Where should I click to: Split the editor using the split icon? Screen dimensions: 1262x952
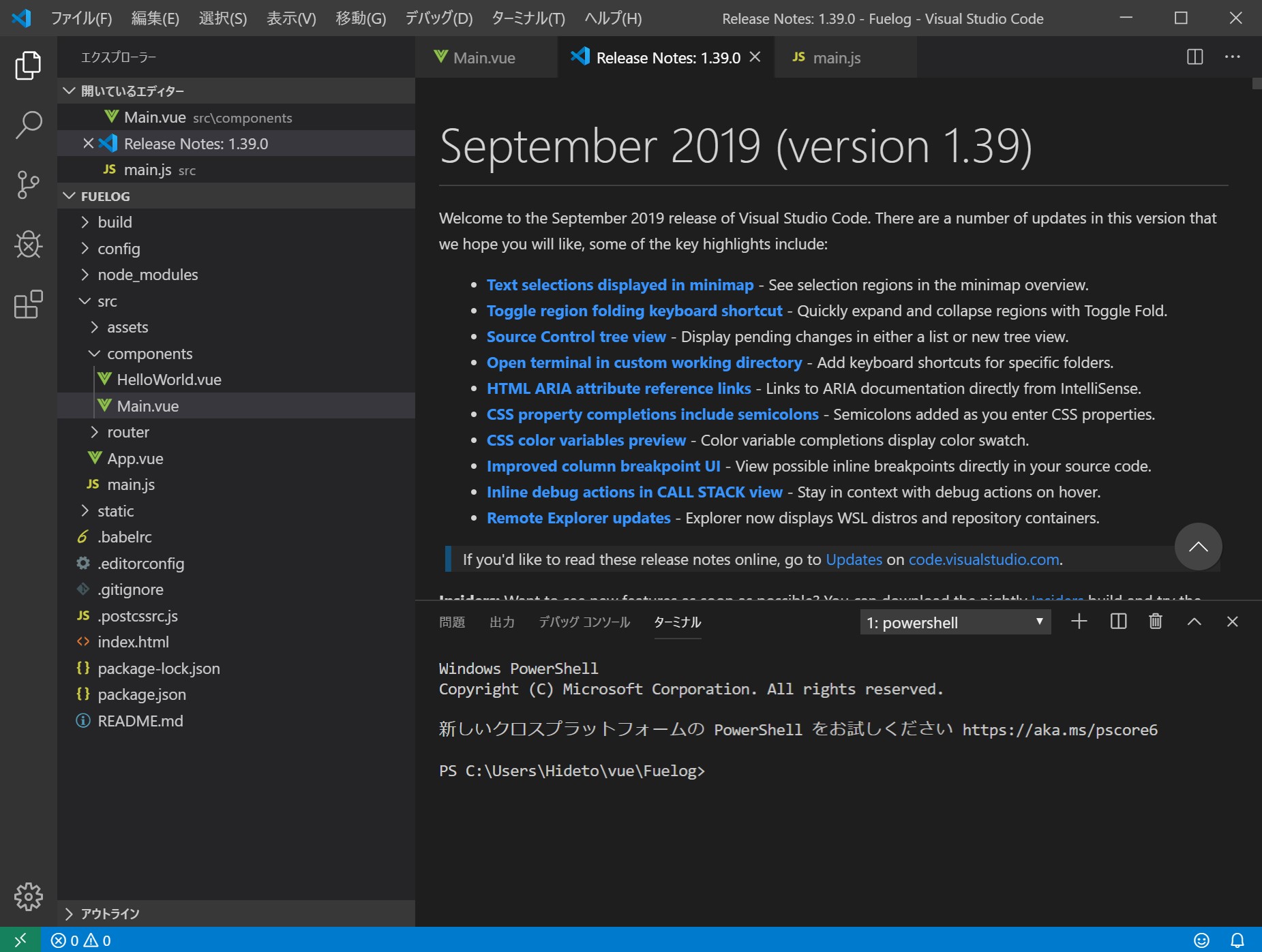pyautogui.click(x=1194, y=57)
